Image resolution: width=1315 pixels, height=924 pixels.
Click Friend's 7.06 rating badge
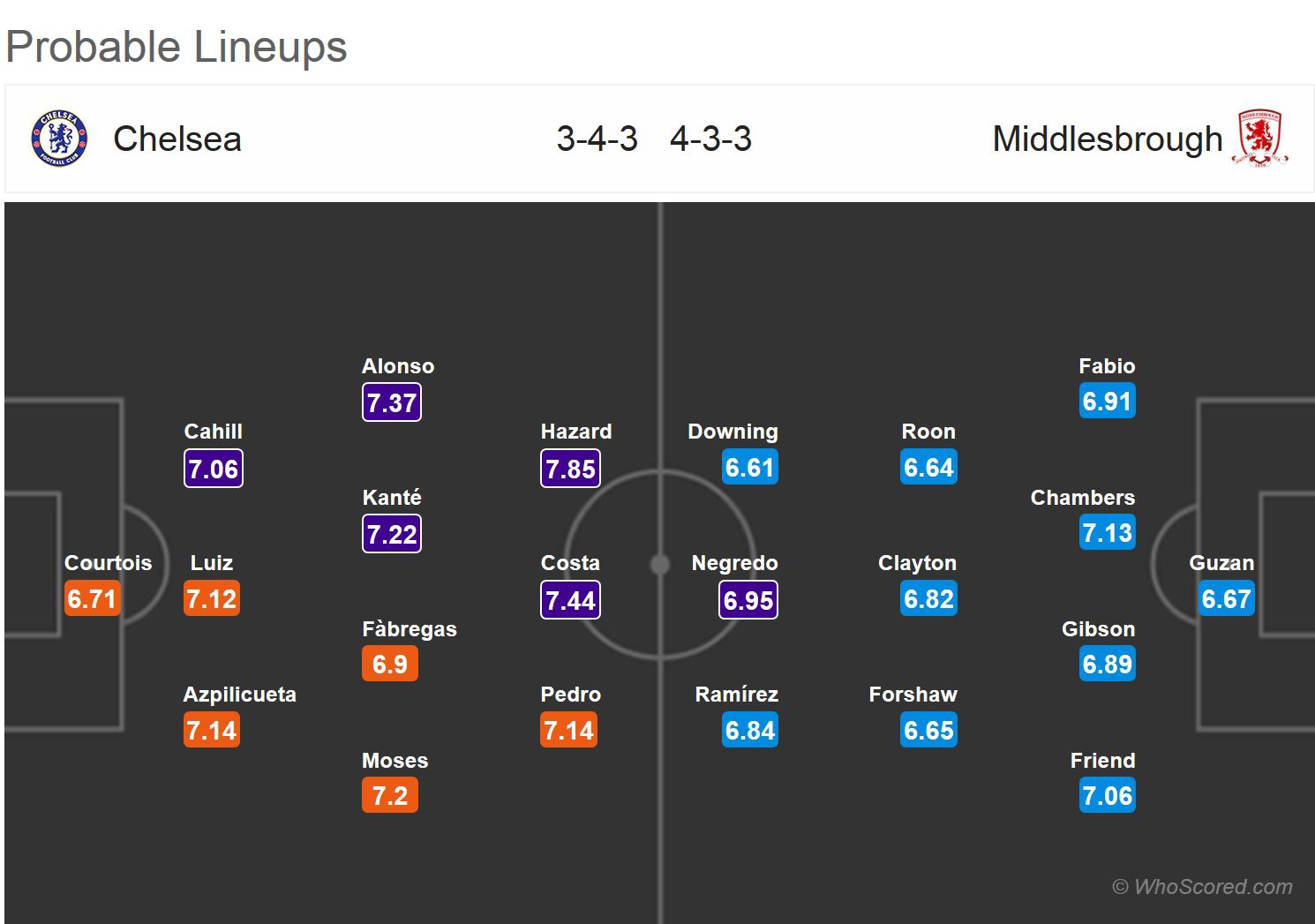[x=1107, y=796]
